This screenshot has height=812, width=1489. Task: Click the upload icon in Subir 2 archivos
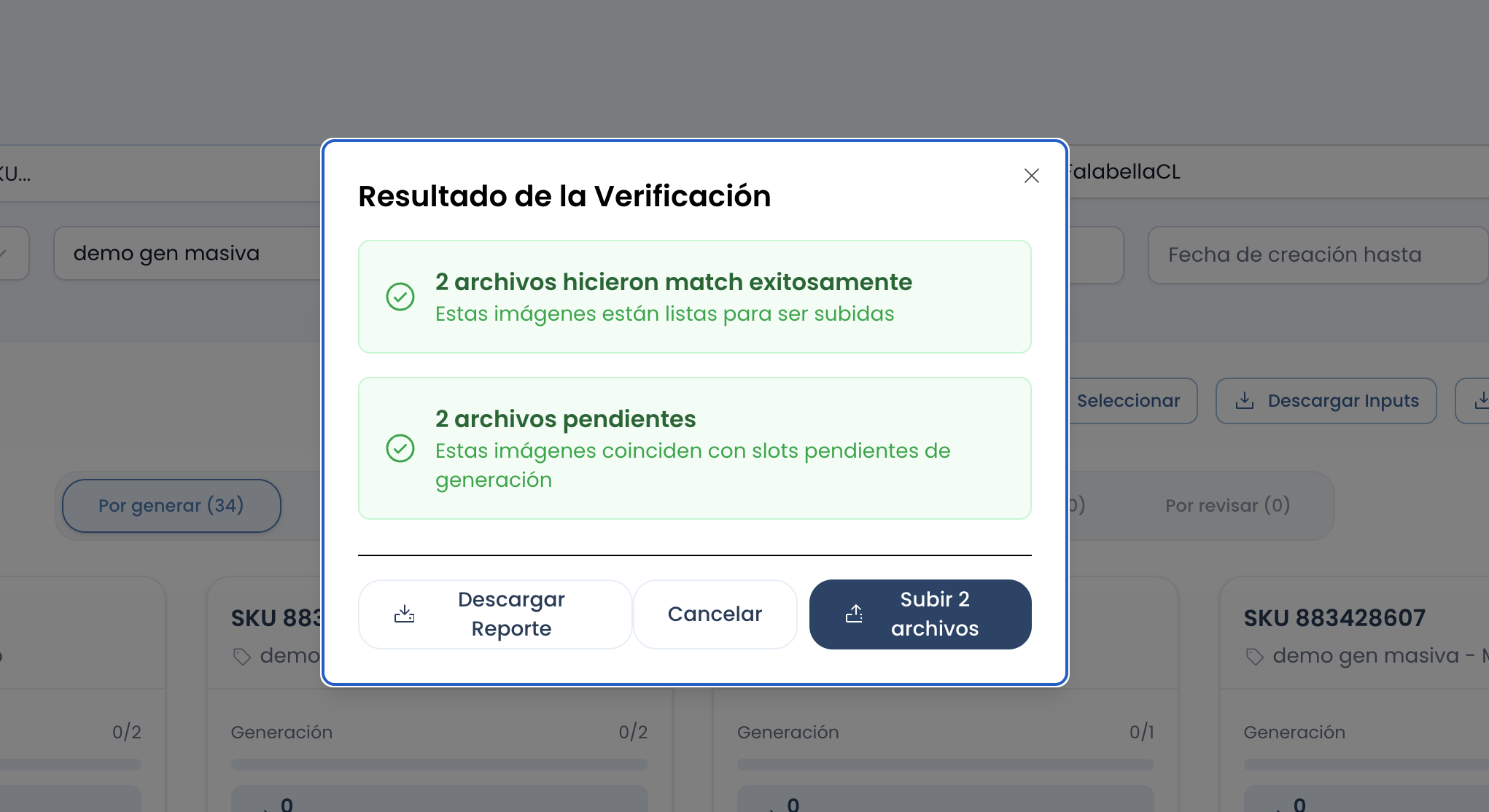pyautogui.click(x=854, y=614)
